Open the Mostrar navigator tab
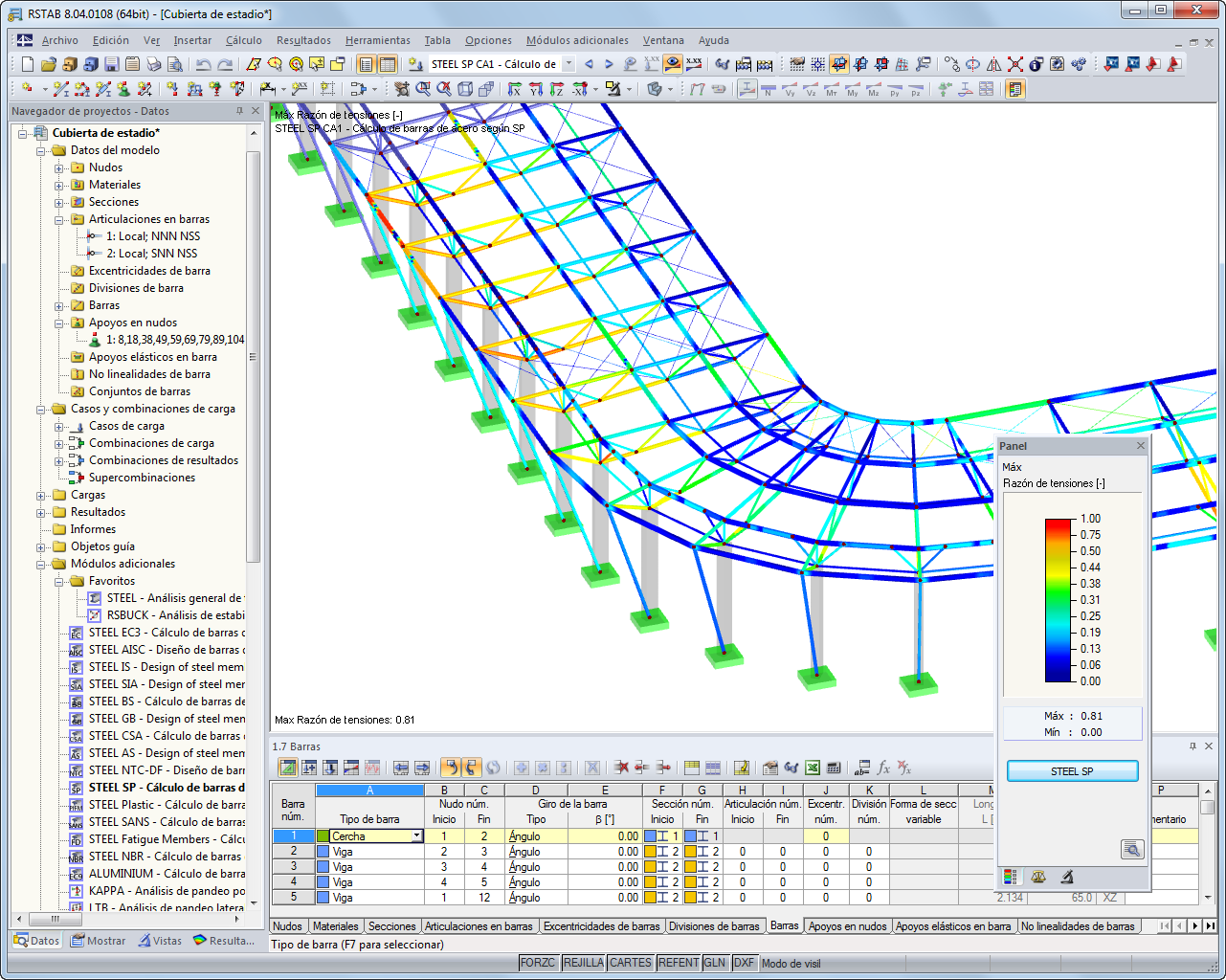The image size is (1226, 980). (98, 941)
